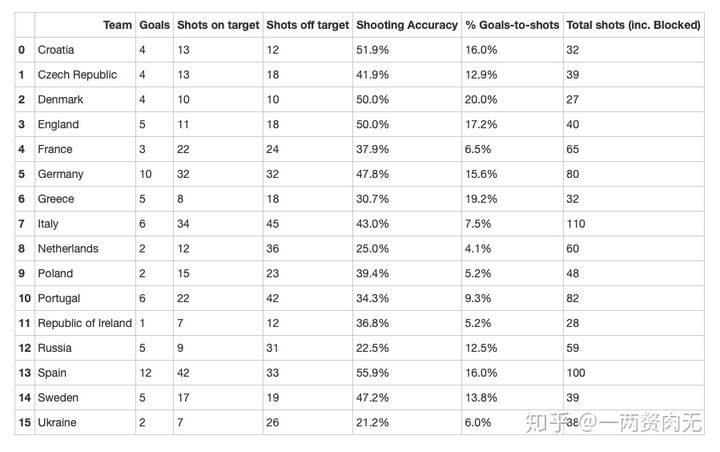Click the Team column header
720x452 pixels.
click(117, 24)
